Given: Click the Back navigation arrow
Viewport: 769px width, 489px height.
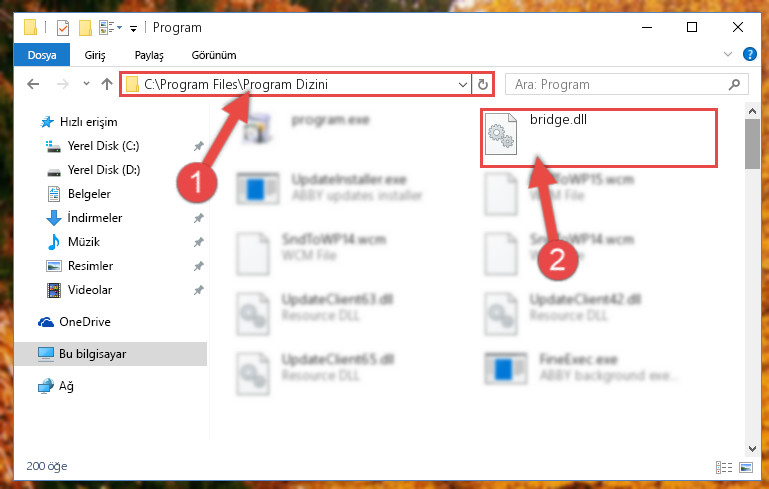Looking at the screenshot, I should pos(33,84).
